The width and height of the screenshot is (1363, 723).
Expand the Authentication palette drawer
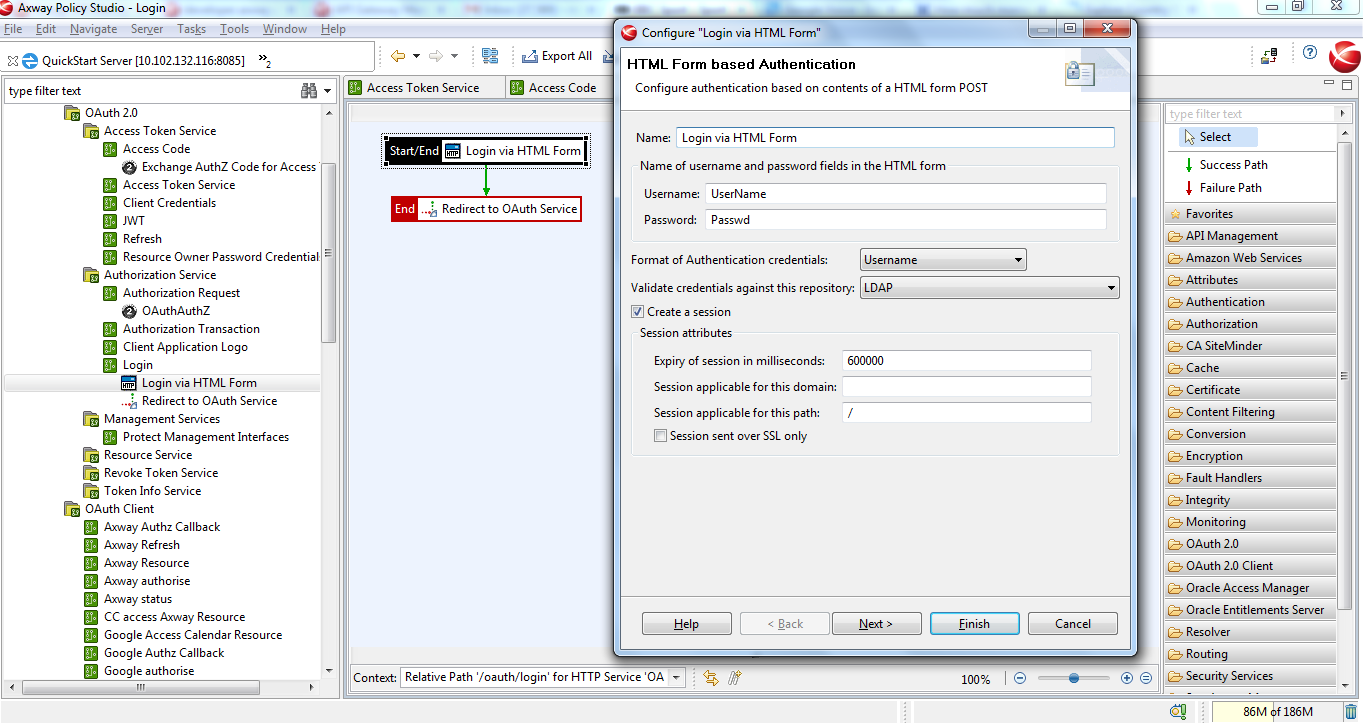point(1250,302)
